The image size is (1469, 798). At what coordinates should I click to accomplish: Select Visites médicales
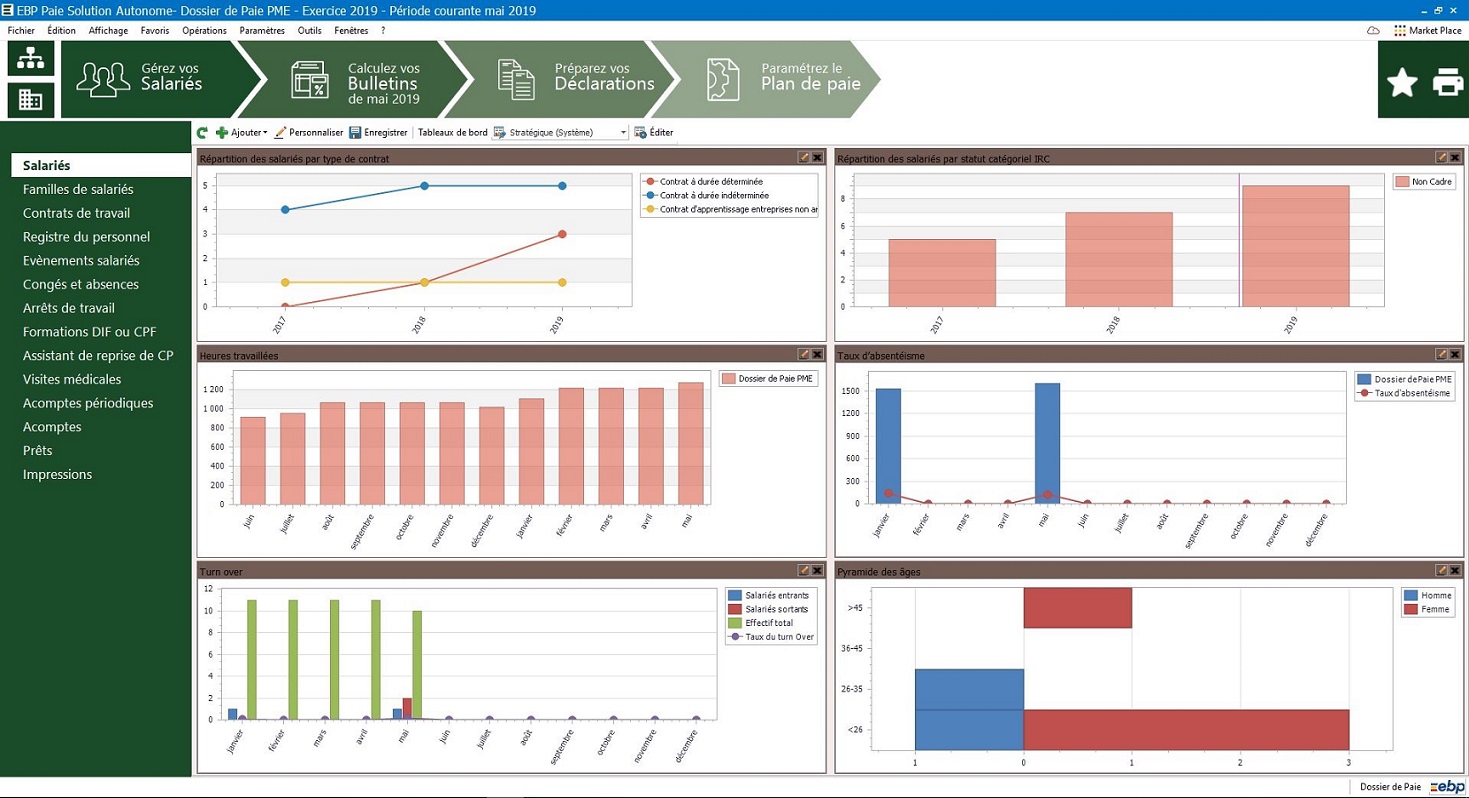click(x=72, y=379)
